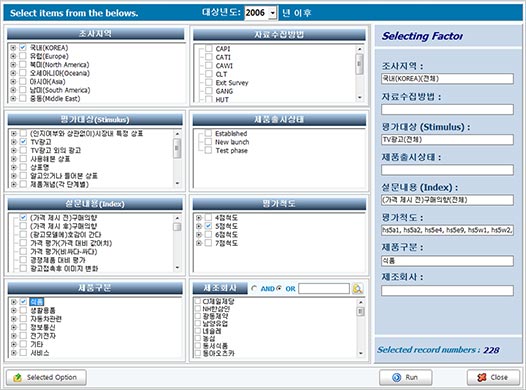The image size is (526, 390).
Task: Expand the 5점척도 scale node
Action: click(x=199, y=226)
